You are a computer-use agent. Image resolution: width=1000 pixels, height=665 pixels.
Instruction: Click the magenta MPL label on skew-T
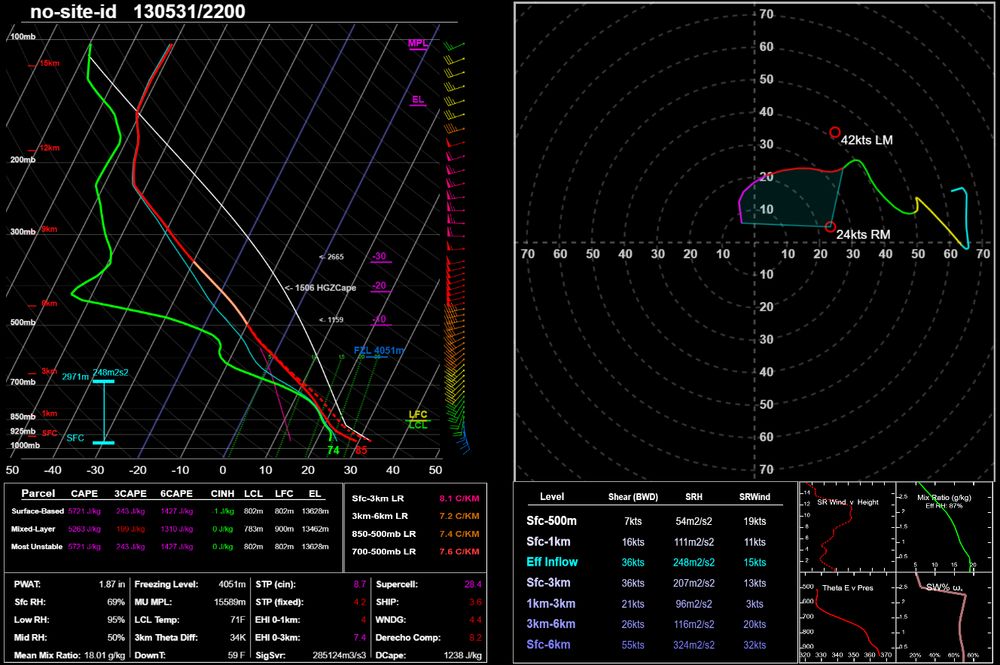click(x=418, y=43)
